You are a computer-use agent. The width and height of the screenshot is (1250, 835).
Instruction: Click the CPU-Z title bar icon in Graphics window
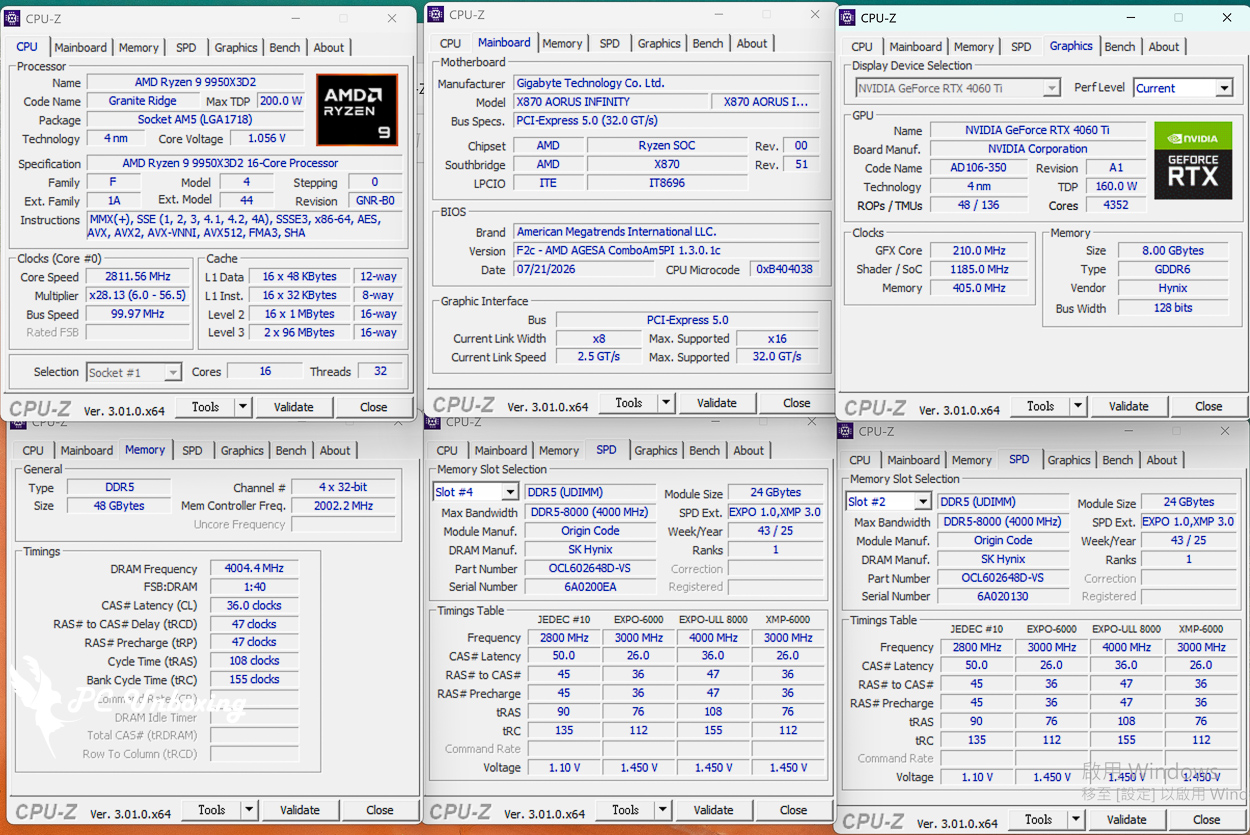coord(847,17)
